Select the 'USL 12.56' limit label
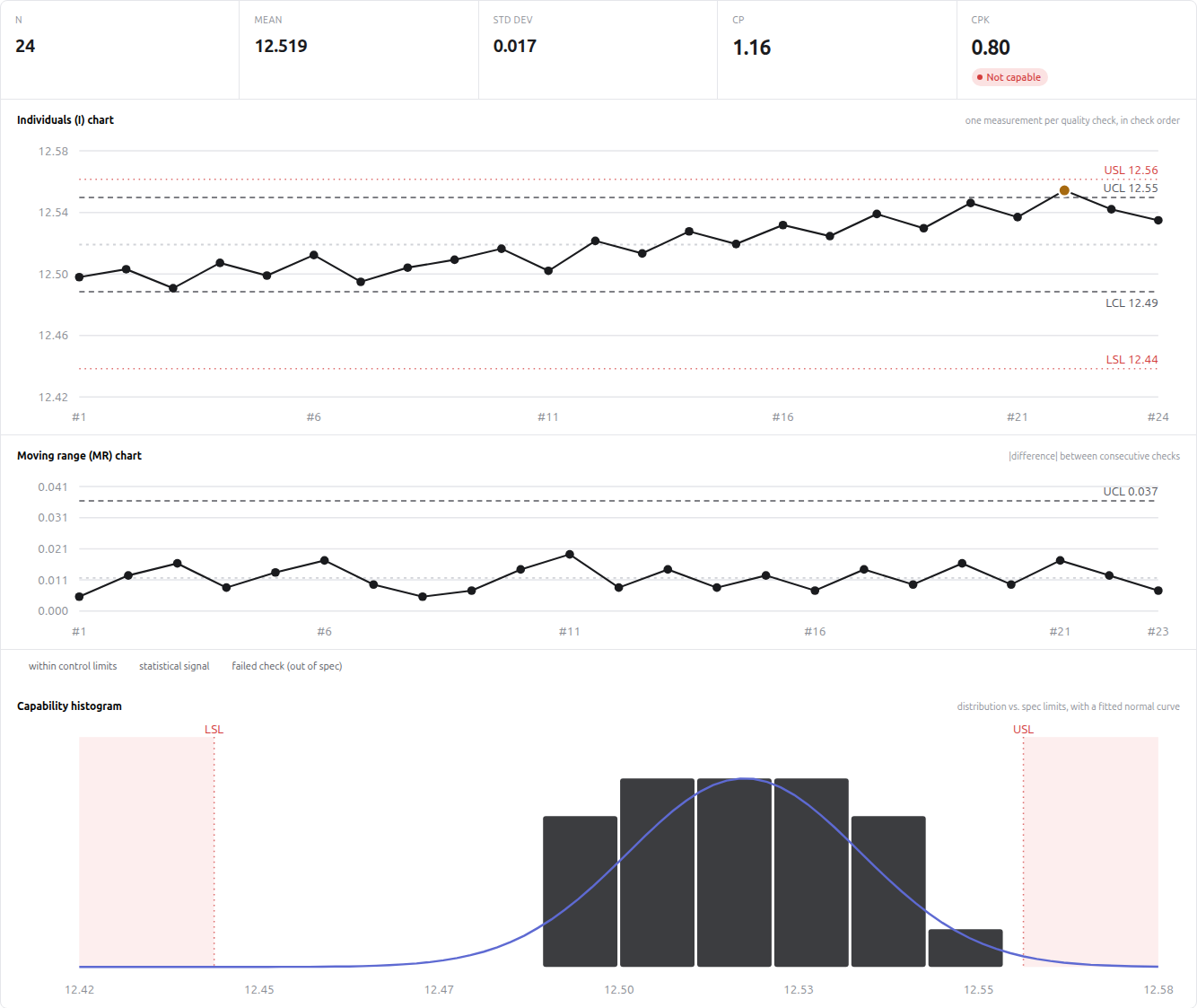The height and width of the screenshot is (1008, 1197). point(1131,171)
